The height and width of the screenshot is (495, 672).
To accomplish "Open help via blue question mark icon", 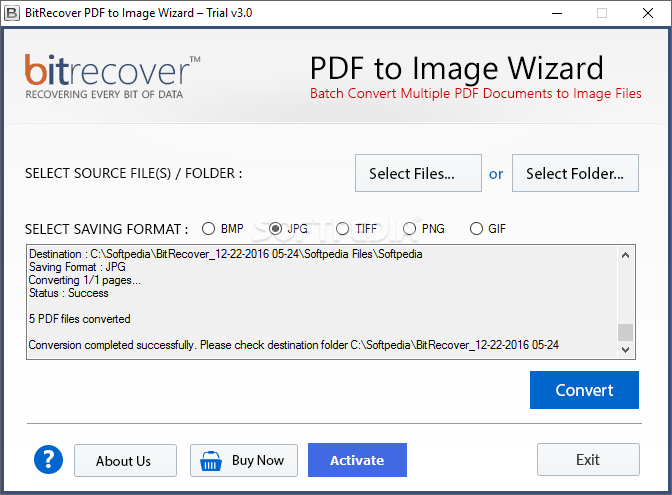I will click(48, 459).
